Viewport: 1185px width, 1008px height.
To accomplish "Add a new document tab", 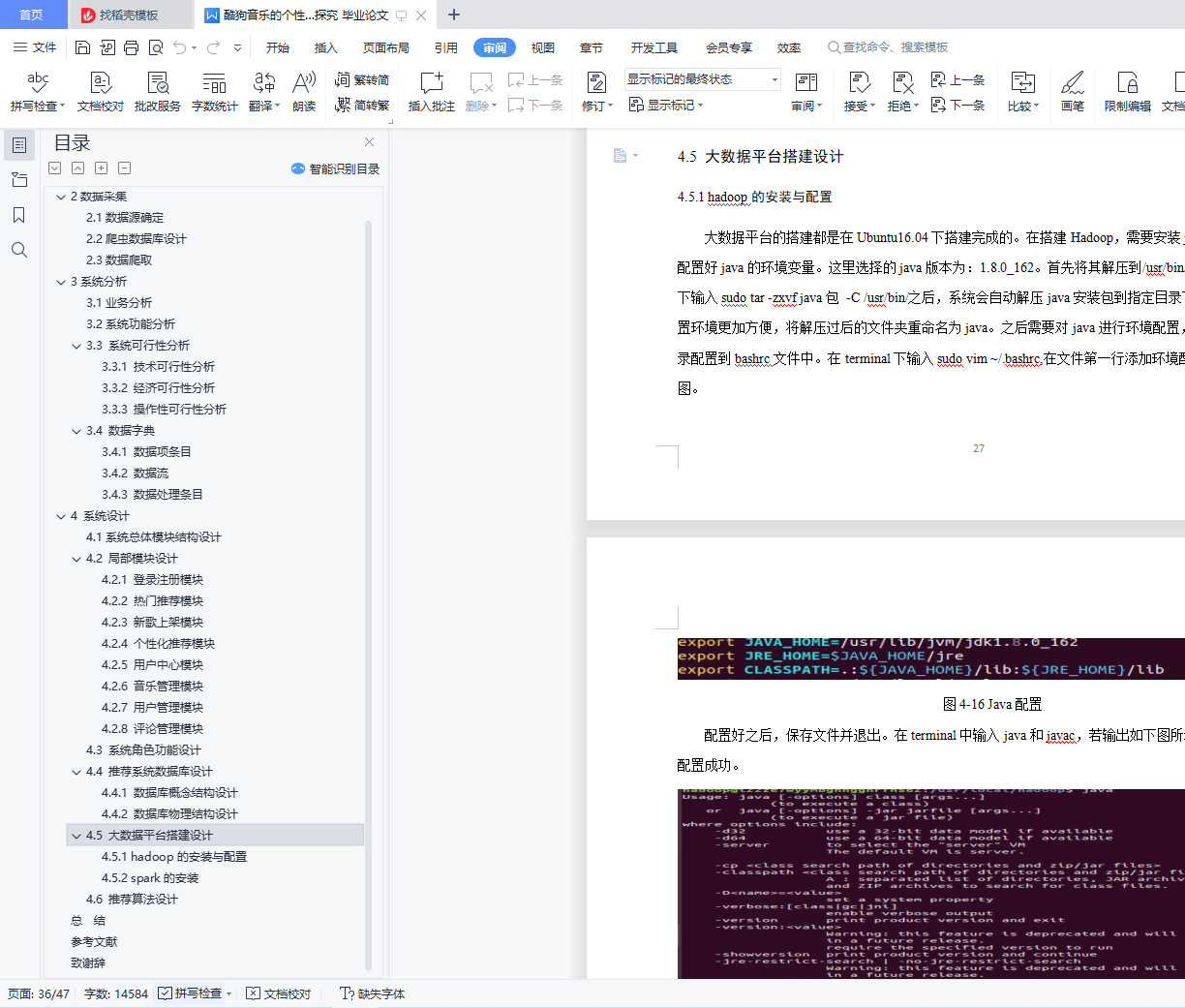I will pos(454,15).
